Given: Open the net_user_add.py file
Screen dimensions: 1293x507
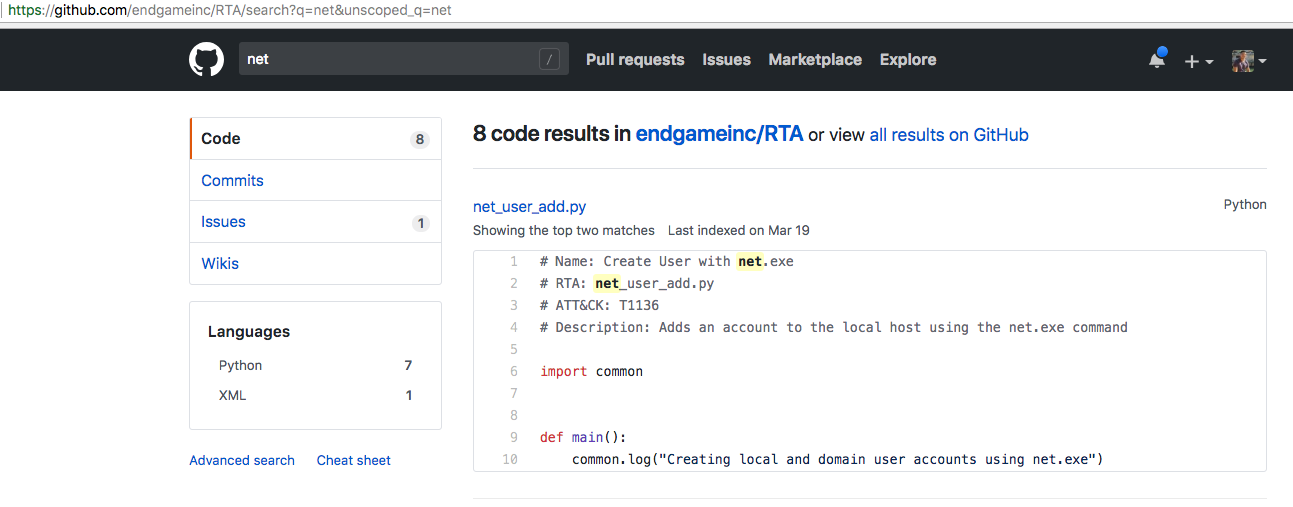Looking at the screenshot, I should [529, 207].
